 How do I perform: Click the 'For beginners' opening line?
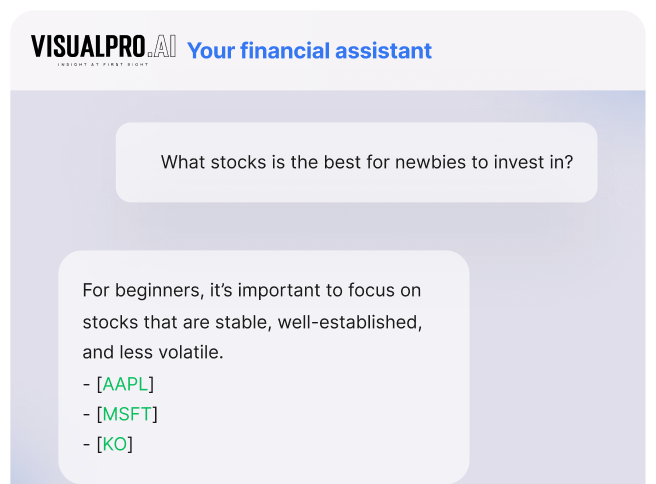[252, 291]
